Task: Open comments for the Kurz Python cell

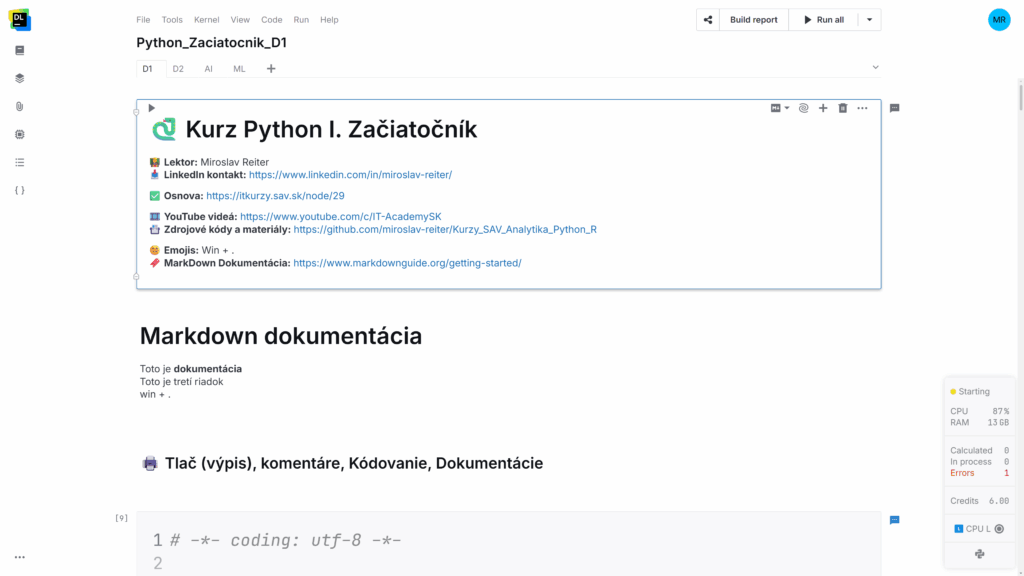Action: (895, 108)
